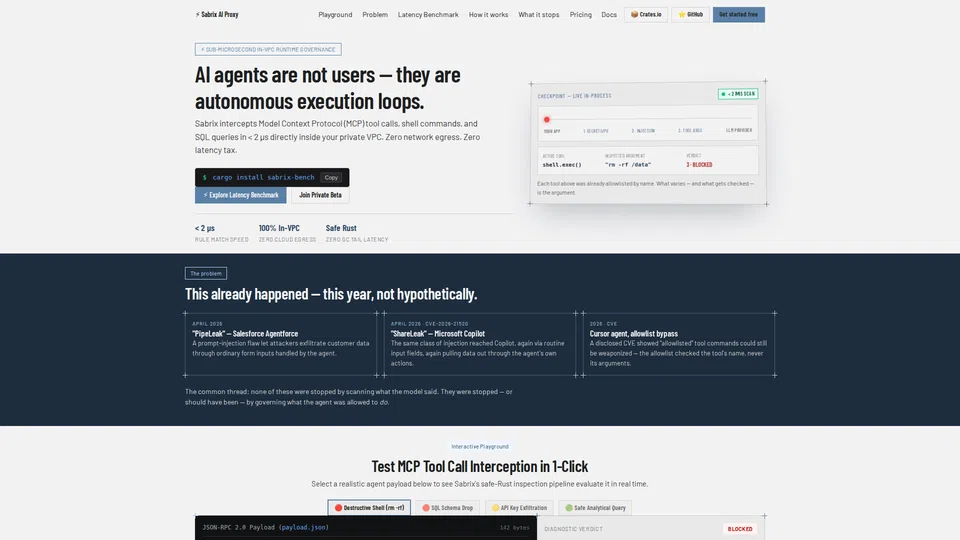The height and width of the screenshot is (540, 960).
Task: Click the '3 · BLOCKED' verdict text
Action: click(x=699, y=165)
